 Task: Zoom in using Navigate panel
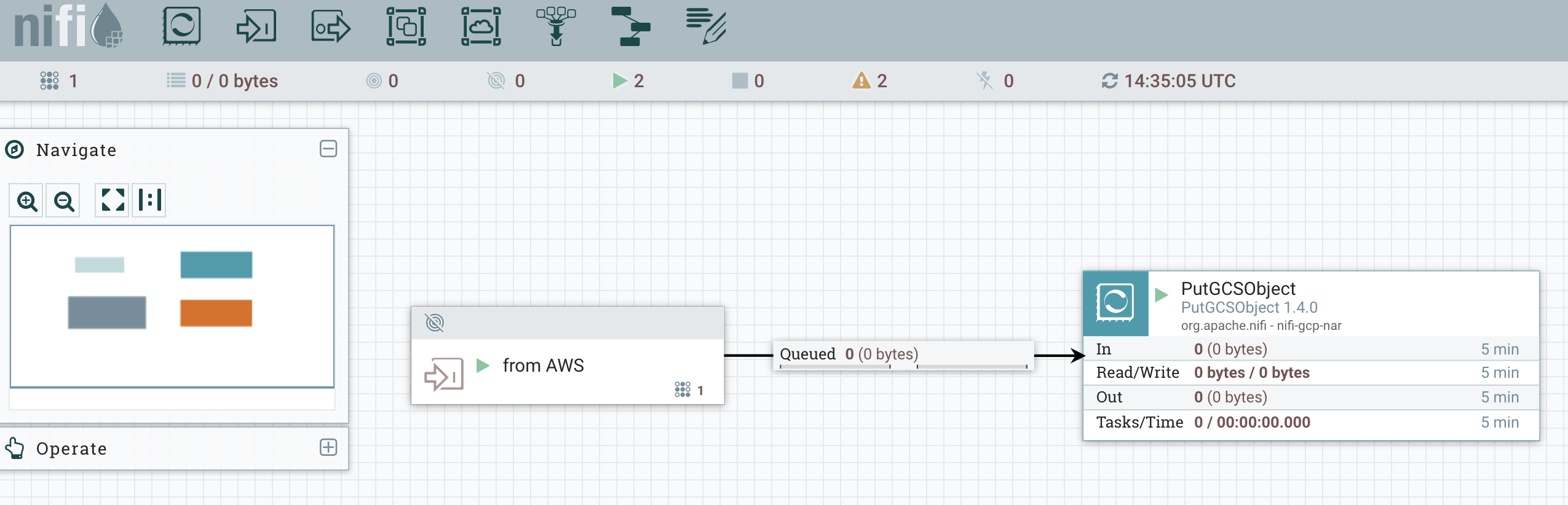[x=26, y=200]
